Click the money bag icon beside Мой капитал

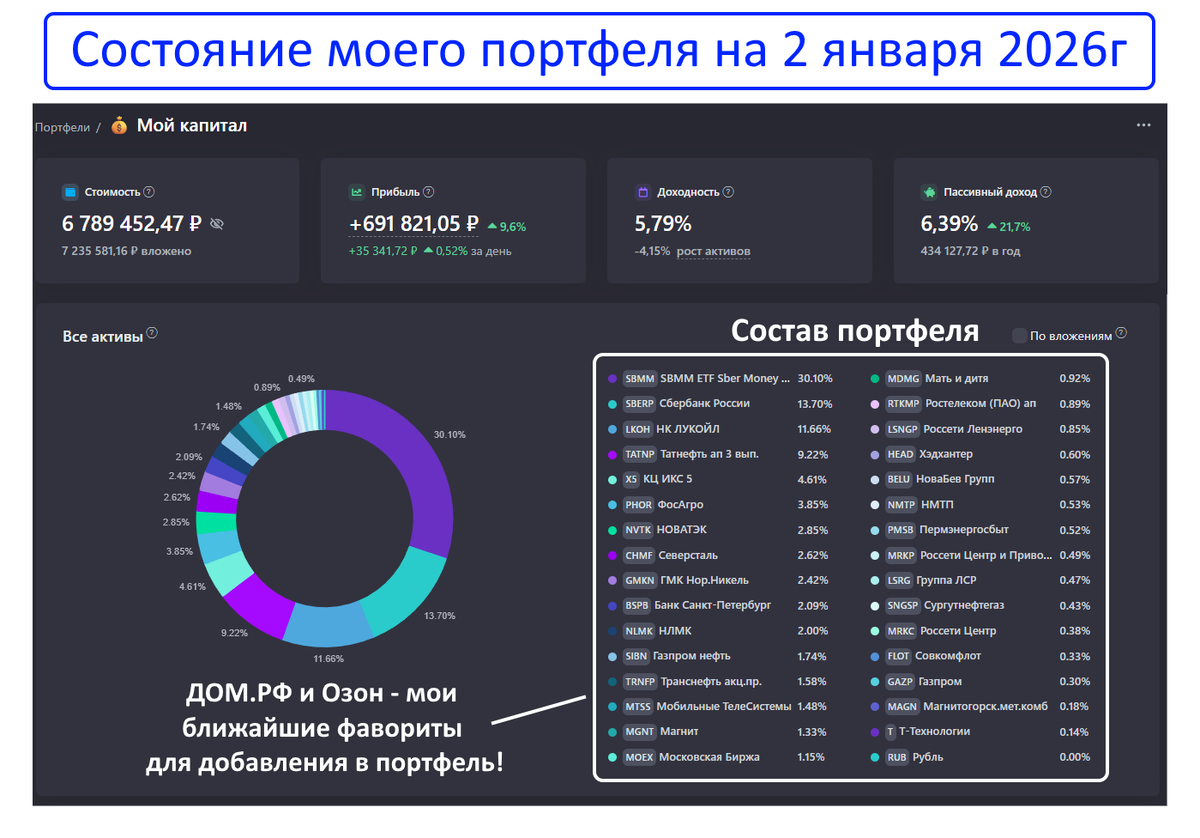pyautogui.click(x=119, y=126)
